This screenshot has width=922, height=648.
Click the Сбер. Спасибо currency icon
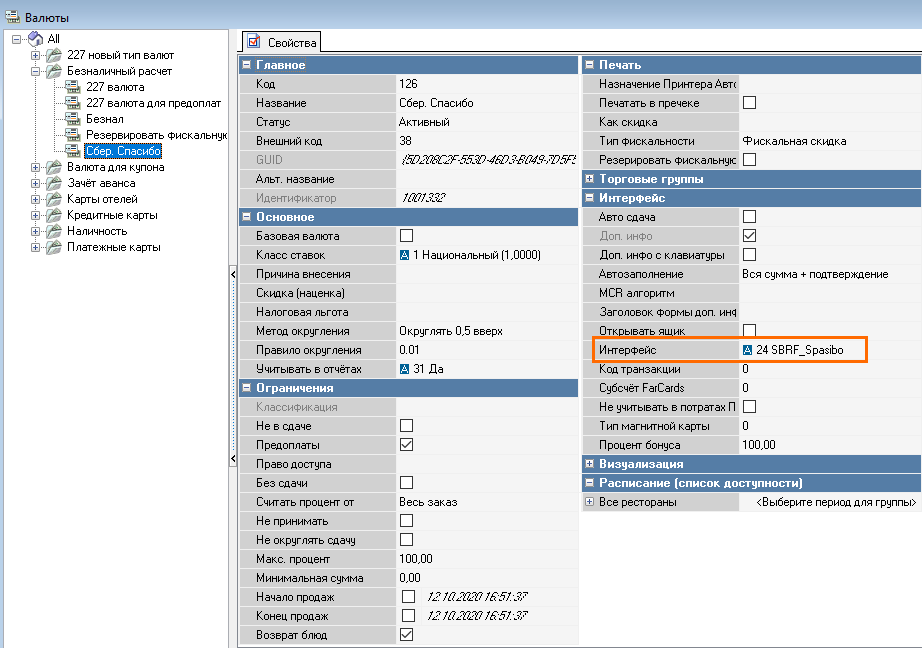point(73,151)
